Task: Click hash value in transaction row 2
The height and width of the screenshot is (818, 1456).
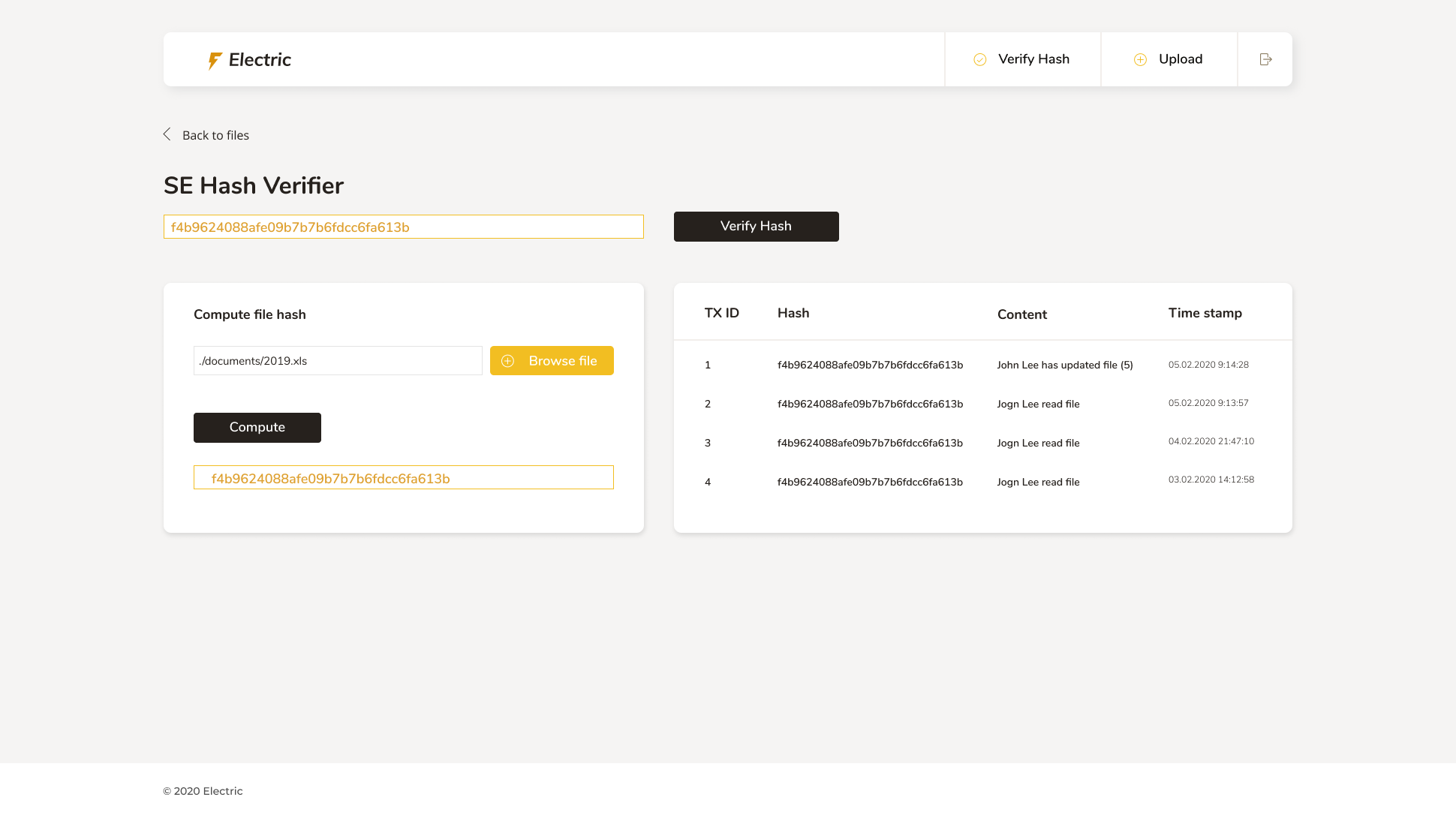Action: click(870, 404)
